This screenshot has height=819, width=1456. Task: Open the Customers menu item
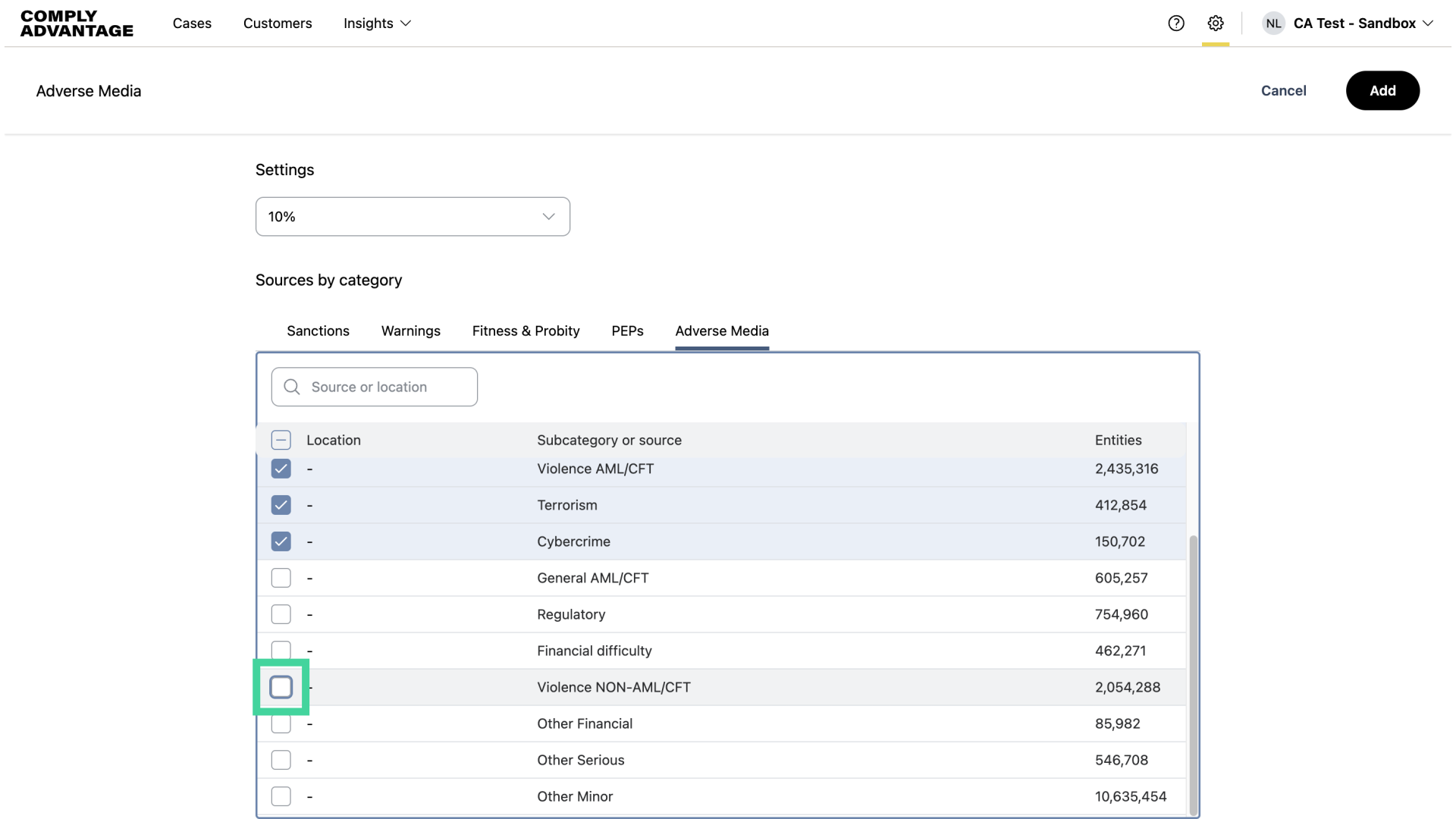point(278,24)
